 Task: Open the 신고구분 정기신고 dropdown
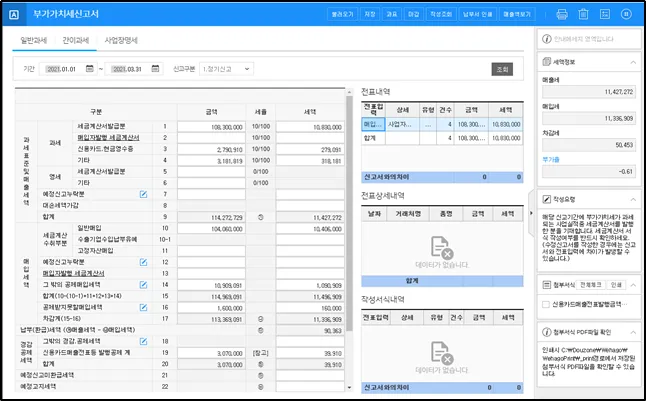(226, 69)
